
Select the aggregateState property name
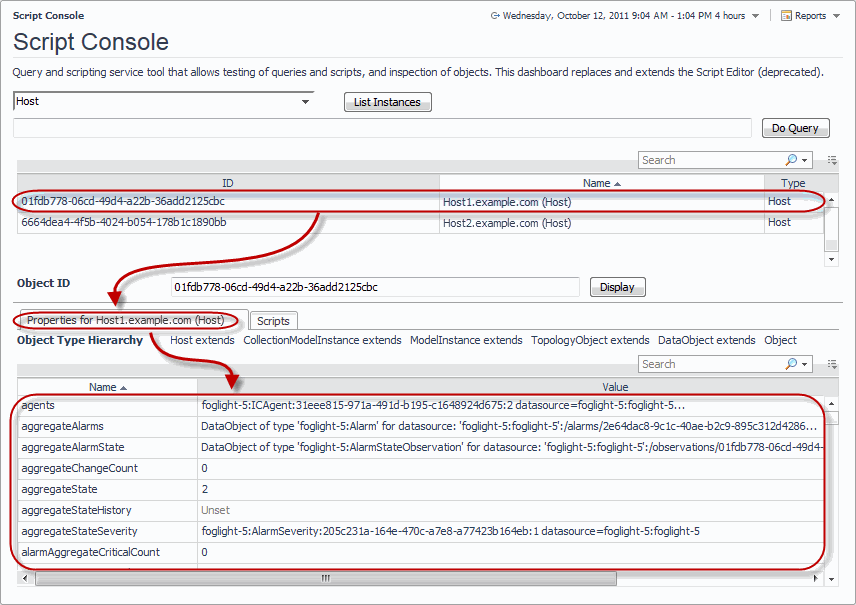(59, 489)
